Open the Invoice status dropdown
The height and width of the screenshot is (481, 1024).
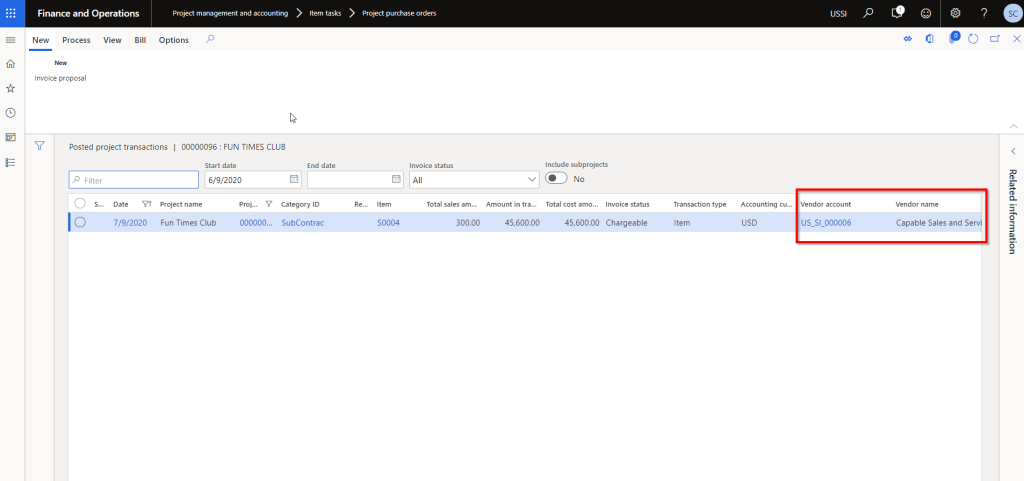point(531,180)
